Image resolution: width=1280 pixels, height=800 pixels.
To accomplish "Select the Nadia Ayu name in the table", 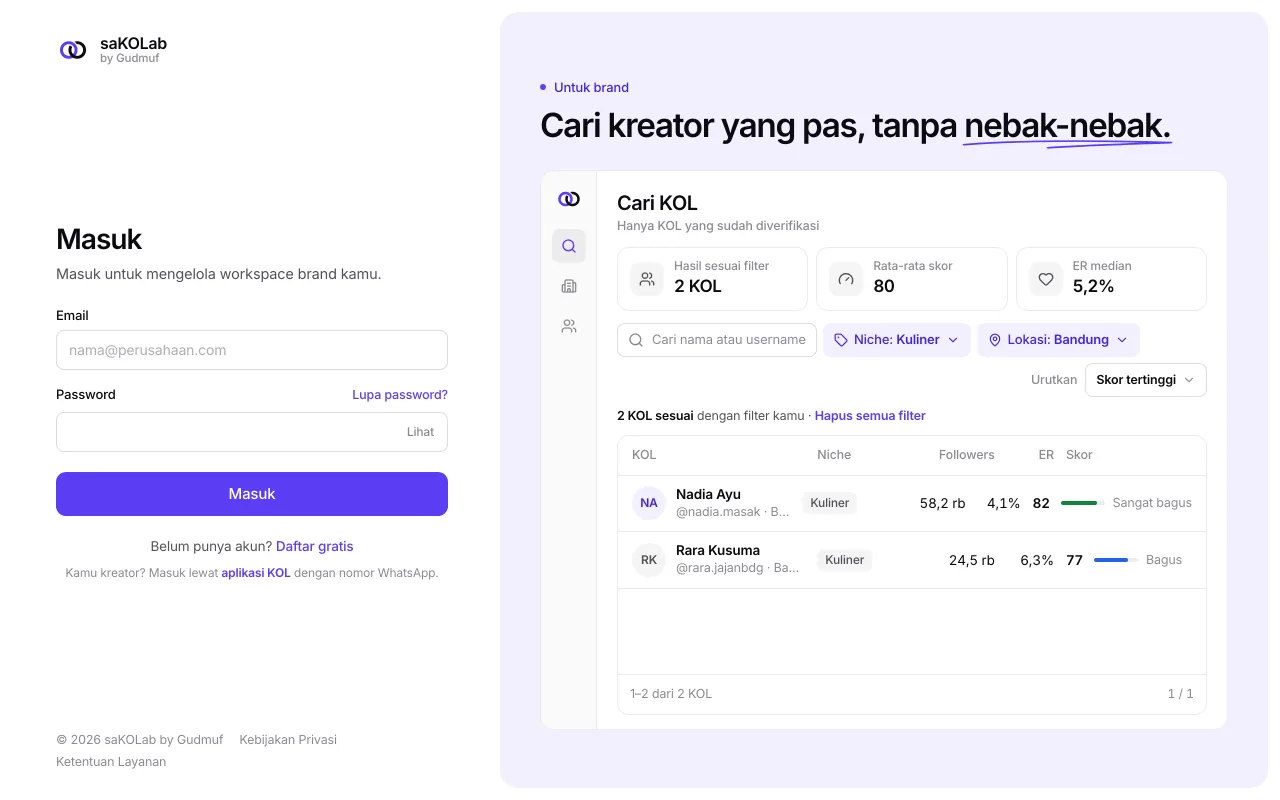I will coord(708,494).
